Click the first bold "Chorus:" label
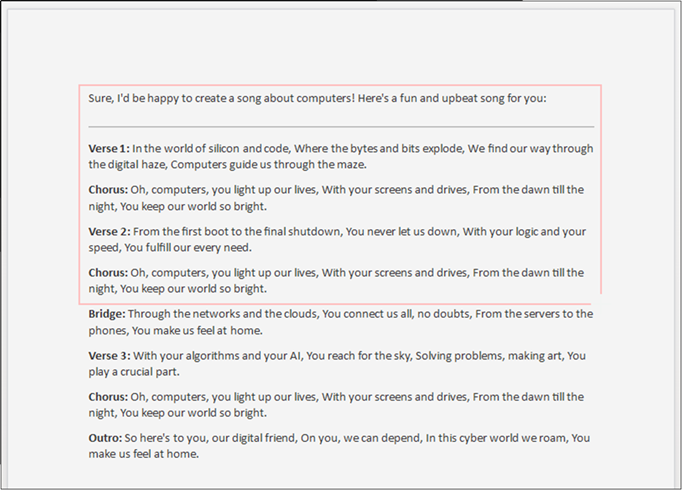 pyautogui.click(x=108, y=190)
